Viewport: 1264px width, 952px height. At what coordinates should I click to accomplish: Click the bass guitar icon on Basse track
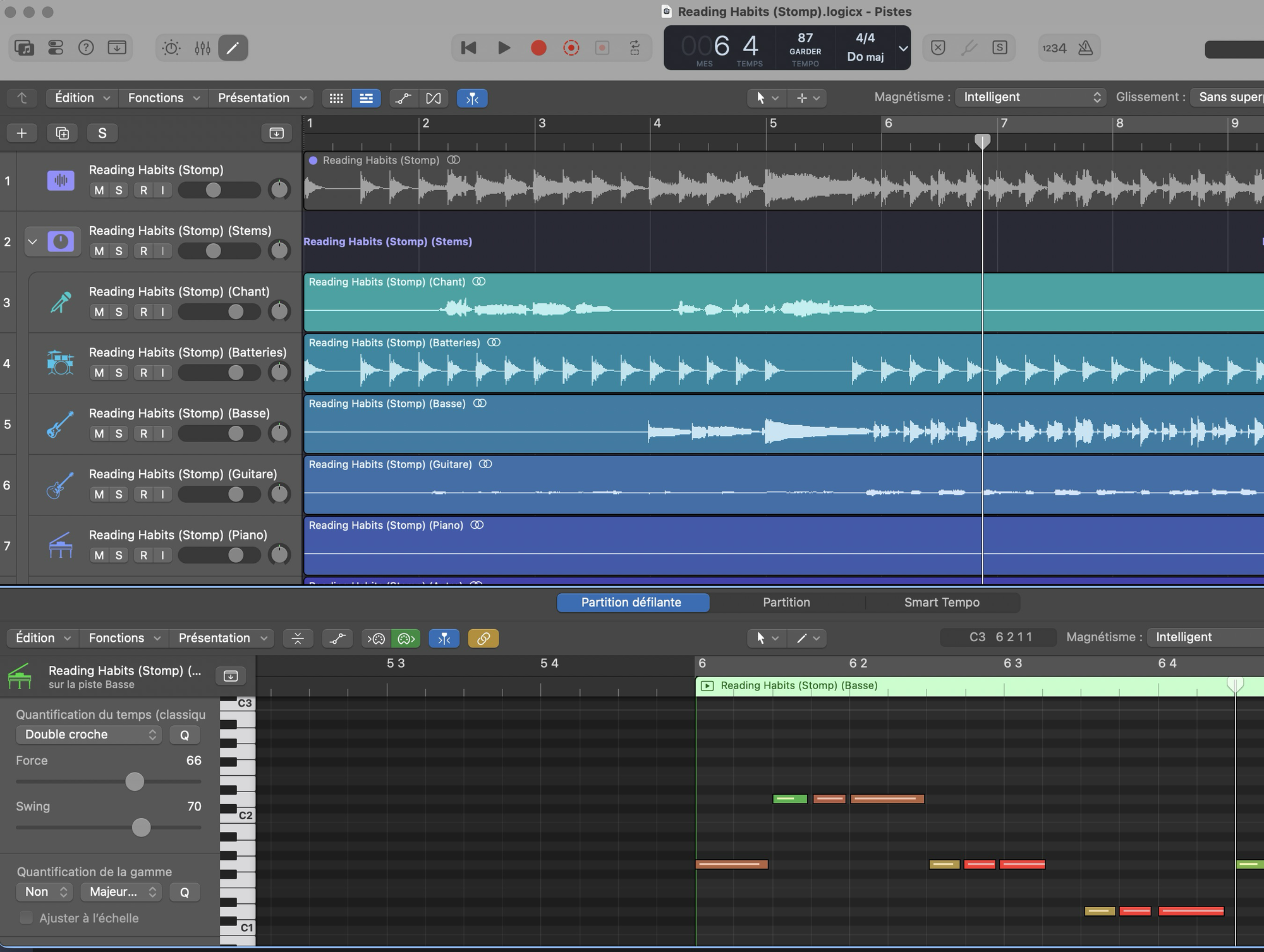point(61,424)
